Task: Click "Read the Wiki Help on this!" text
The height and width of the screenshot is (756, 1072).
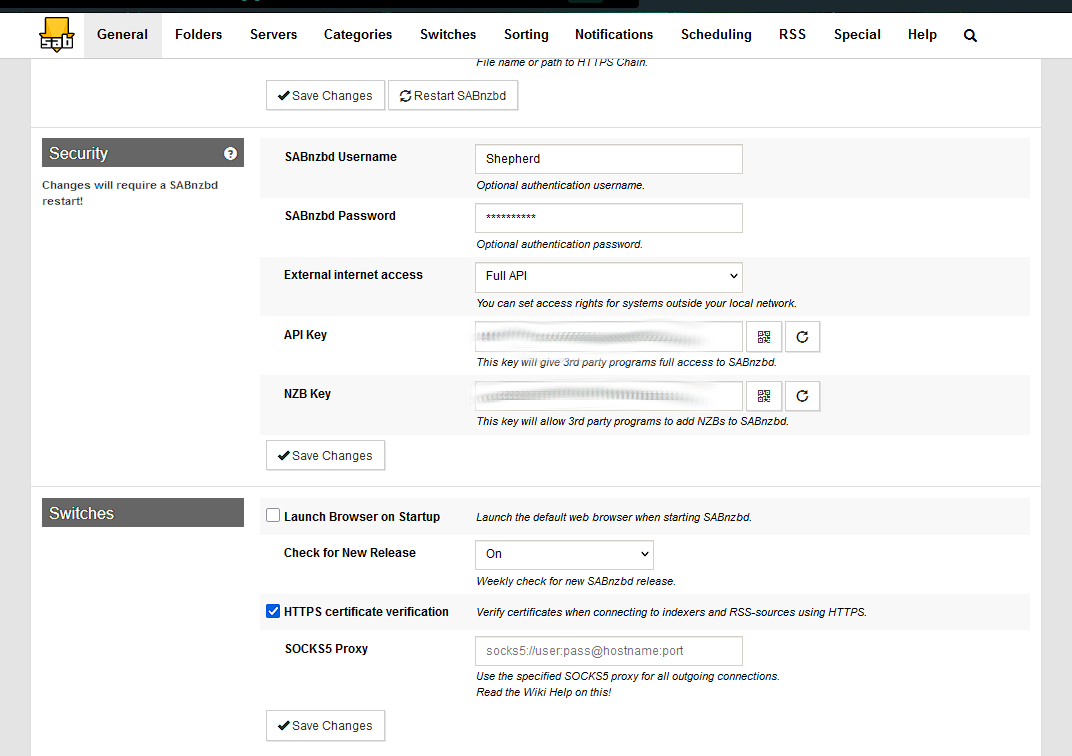Action: [544, 692]
